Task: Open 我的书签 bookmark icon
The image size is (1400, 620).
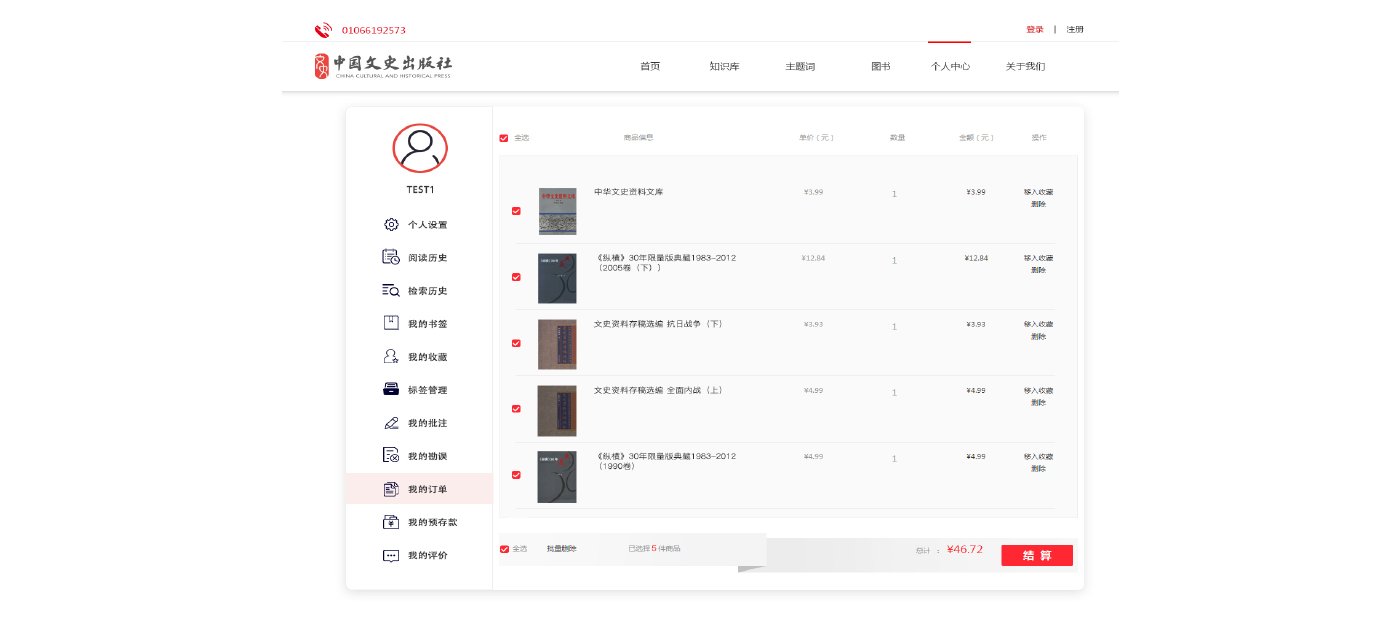Action: point(391,323)
